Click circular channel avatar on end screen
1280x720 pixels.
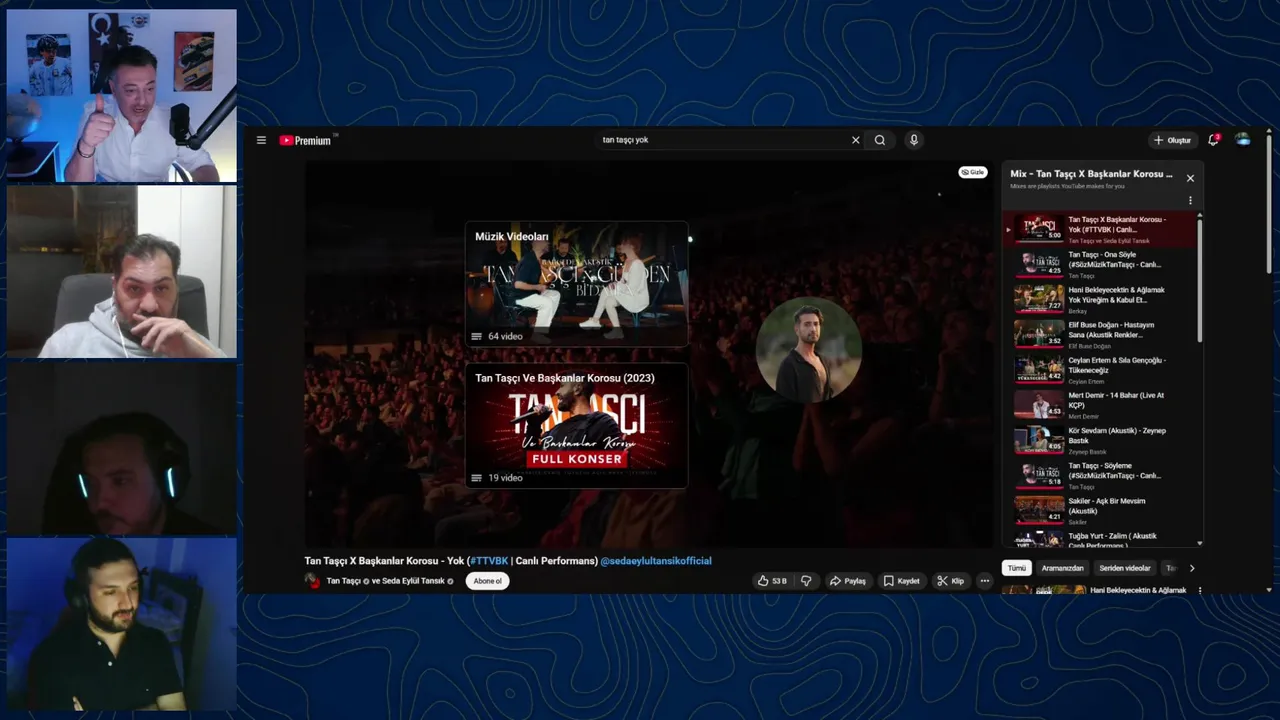tap(808, 349)
